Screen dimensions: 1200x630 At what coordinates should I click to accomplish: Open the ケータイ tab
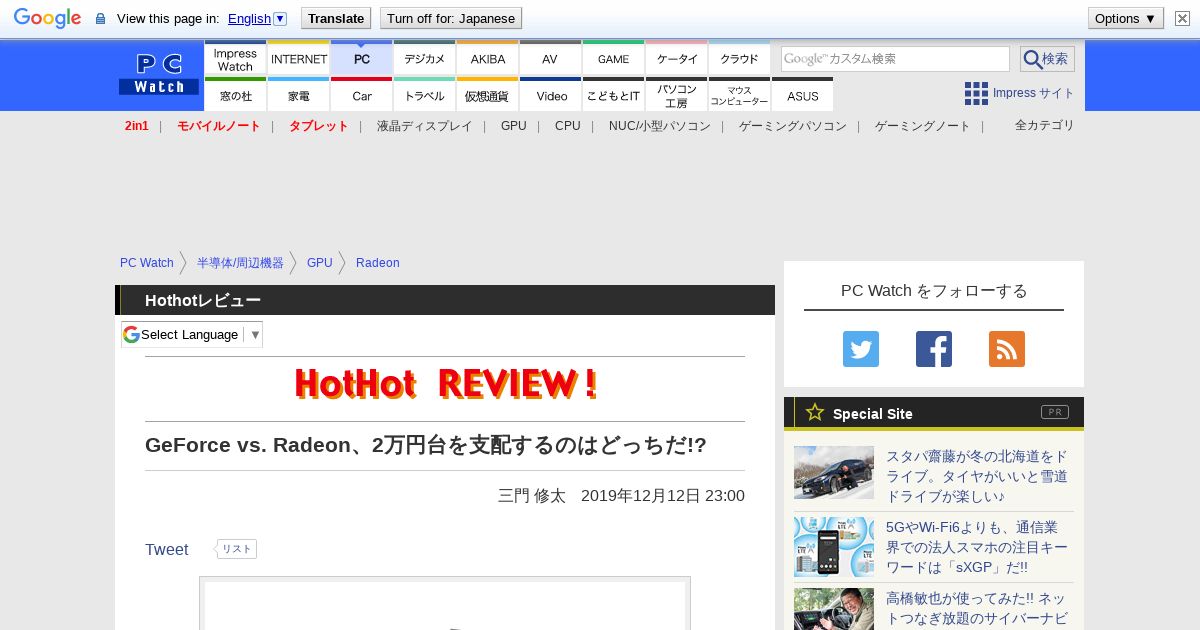[677, 58]
